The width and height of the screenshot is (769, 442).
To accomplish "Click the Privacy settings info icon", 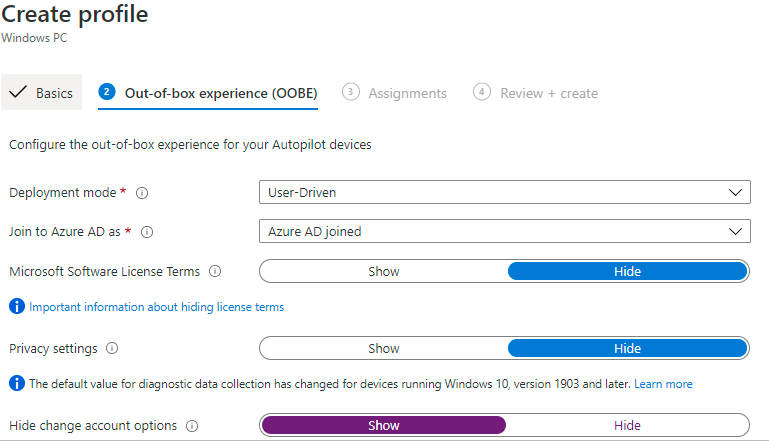I will pos(112,348).
